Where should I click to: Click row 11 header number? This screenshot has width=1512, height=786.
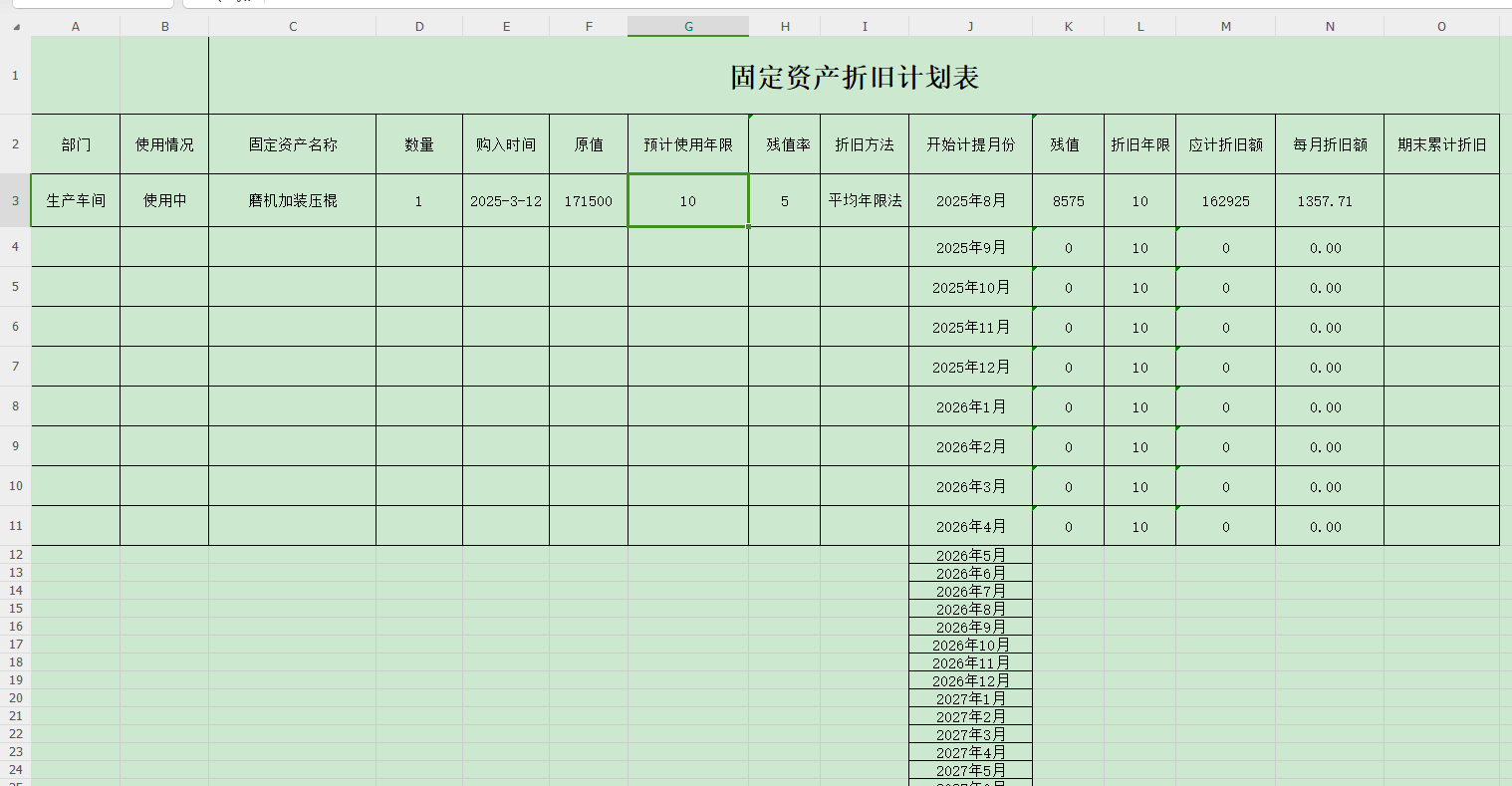pyautogui.click(x=16, y=525)
